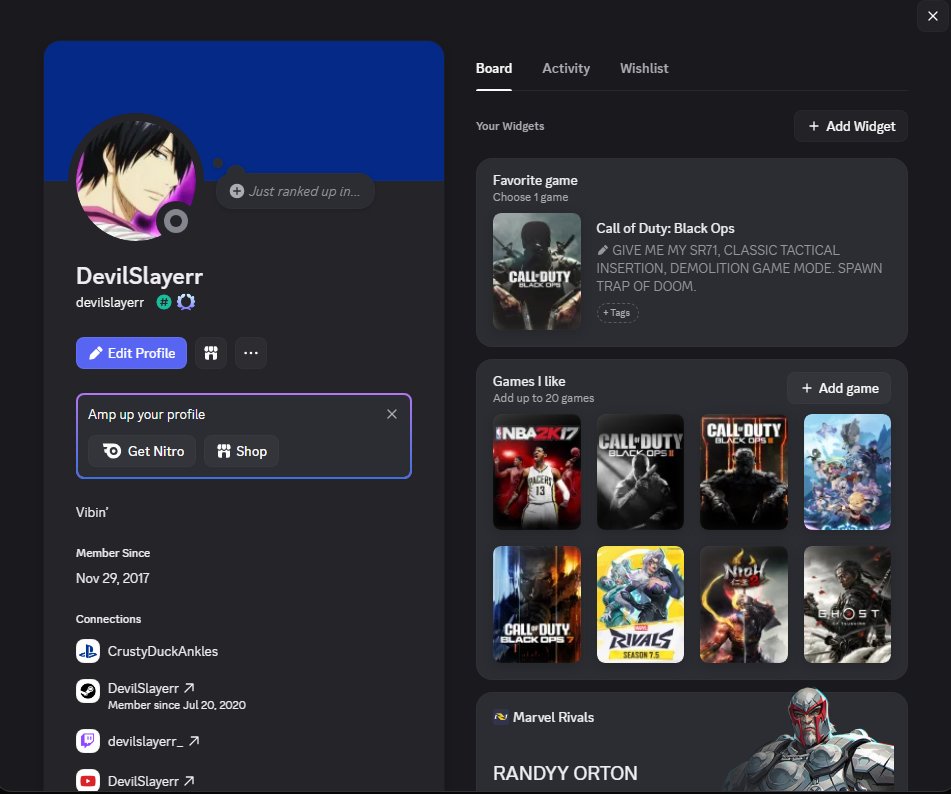Viewport: 951px width, 794px height.
Task: Select the Call of Duty Black Ops II cover
Action: tap(640, 472)
